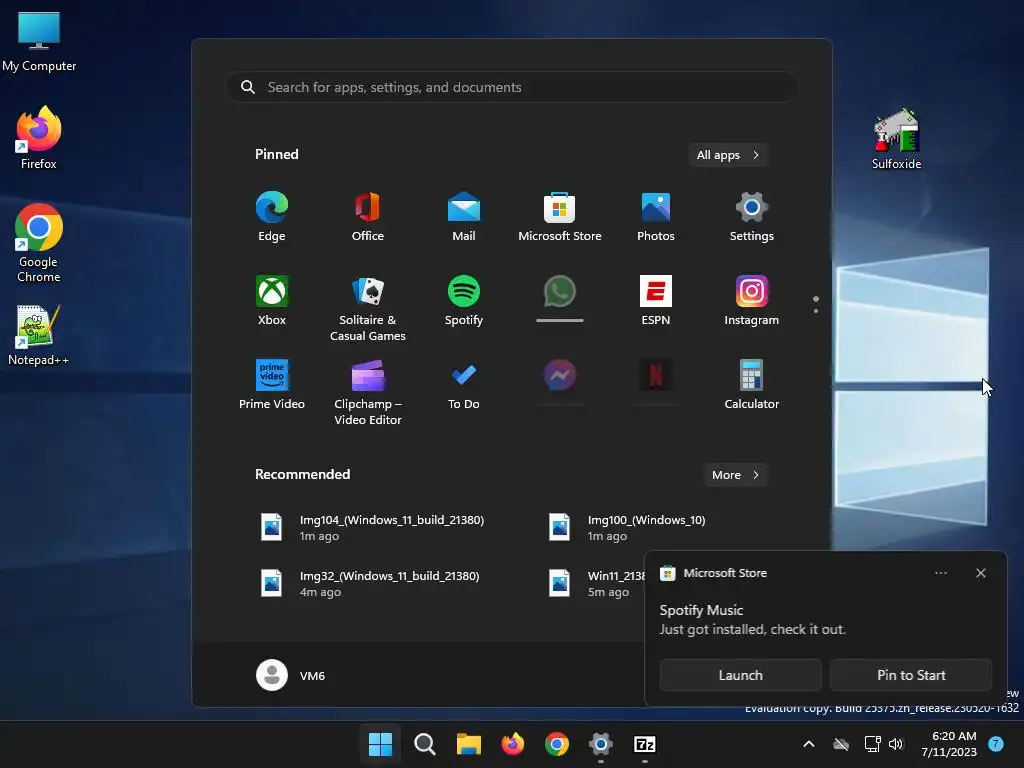This screenshot has width=1024, height=768.
Task: Click the notification count badge
Action: tap(995, 743)
